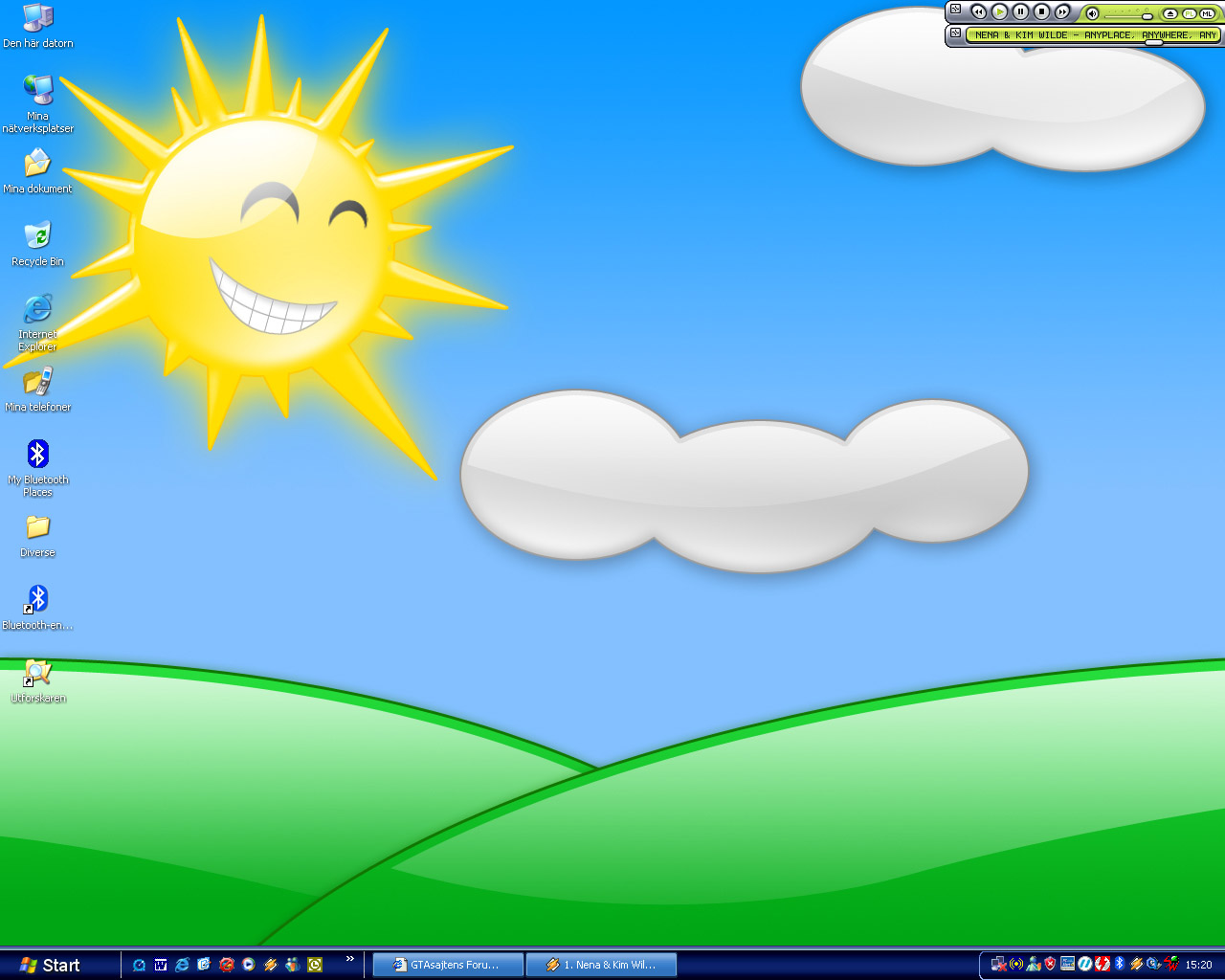Open the Windows Start menu
Screen dimensions: 1225x980
click(x=51, y=965)
